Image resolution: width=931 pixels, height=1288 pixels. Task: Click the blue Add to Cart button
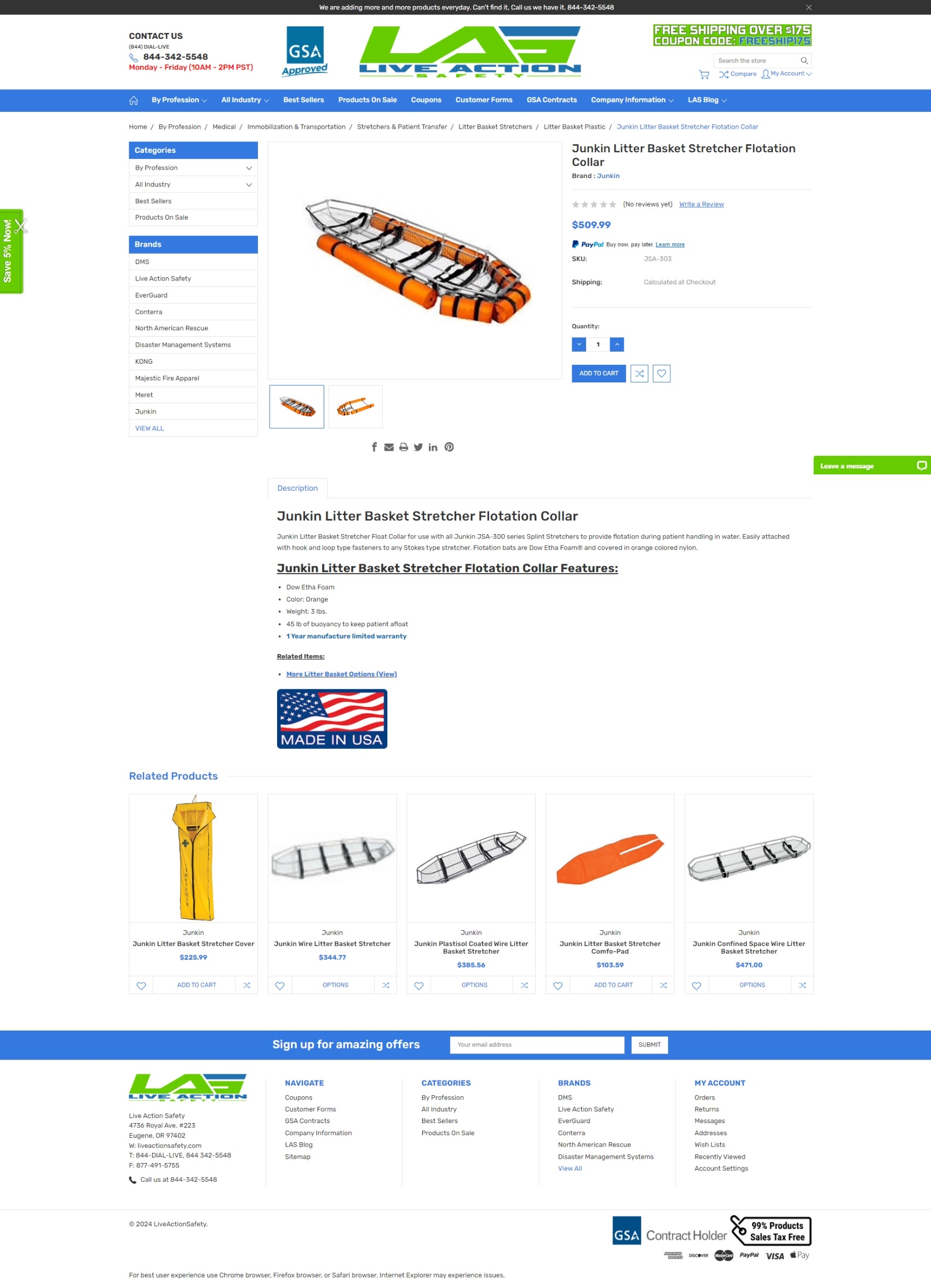[x=599, y=373]
